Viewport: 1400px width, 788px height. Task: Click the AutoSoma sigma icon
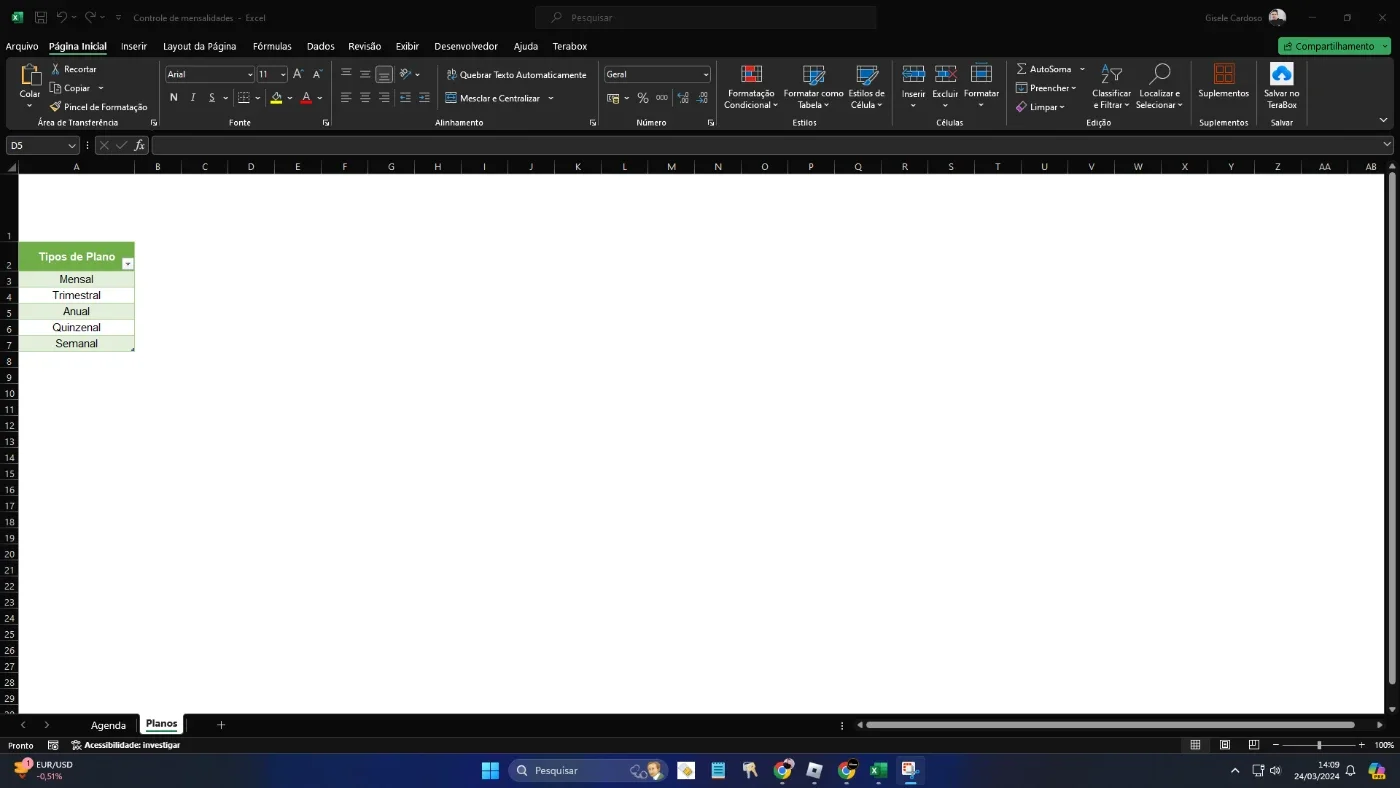click(x=1021, y=69)
